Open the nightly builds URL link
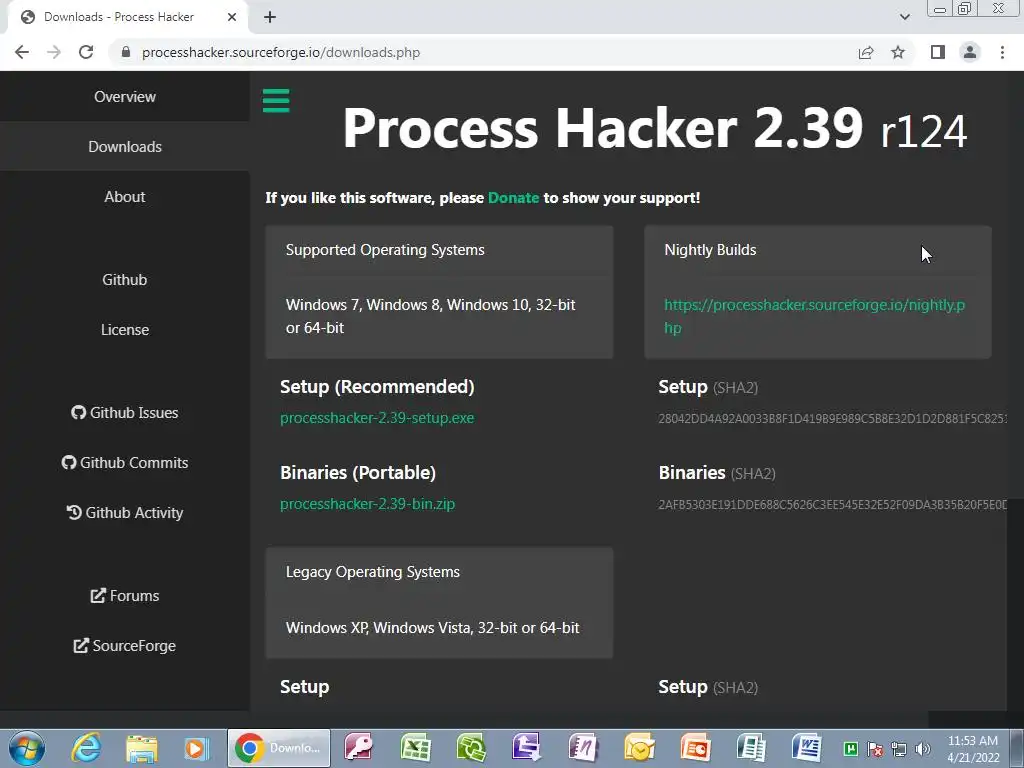This screenshot has width=1024, height=768. [814, 316]
